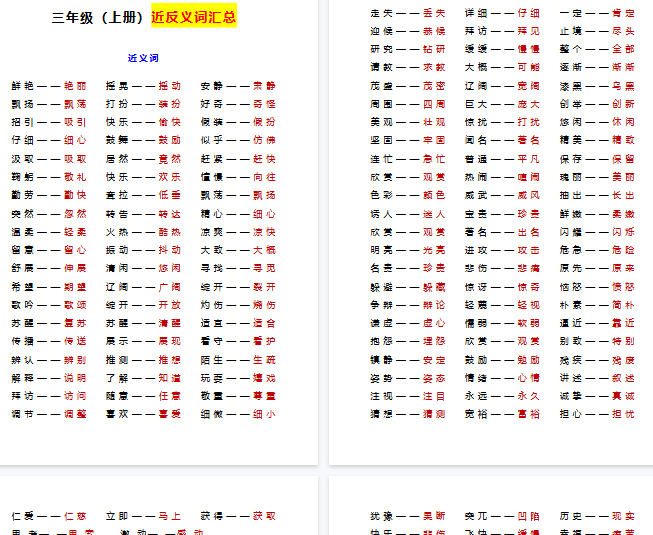Select the pair 寻找——寻觅
The image size is (653, 535).
(238, 268)
